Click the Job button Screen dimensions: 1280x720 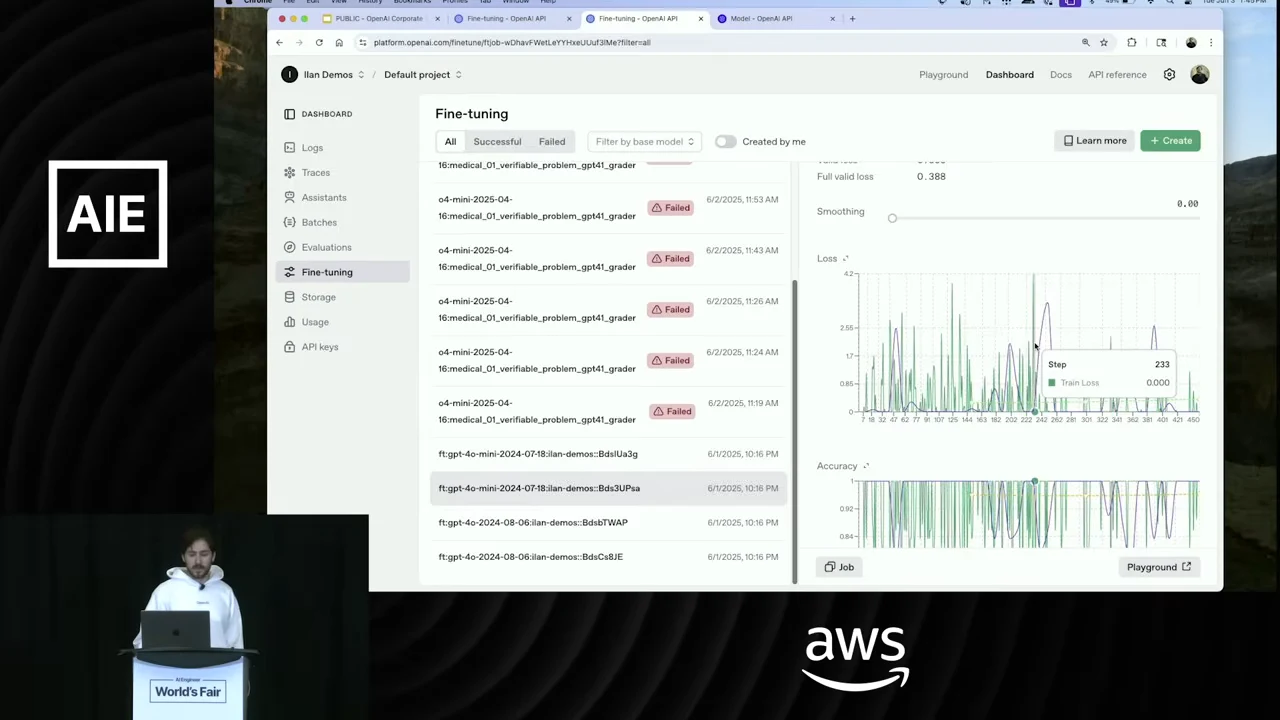[x=839, y=567]
